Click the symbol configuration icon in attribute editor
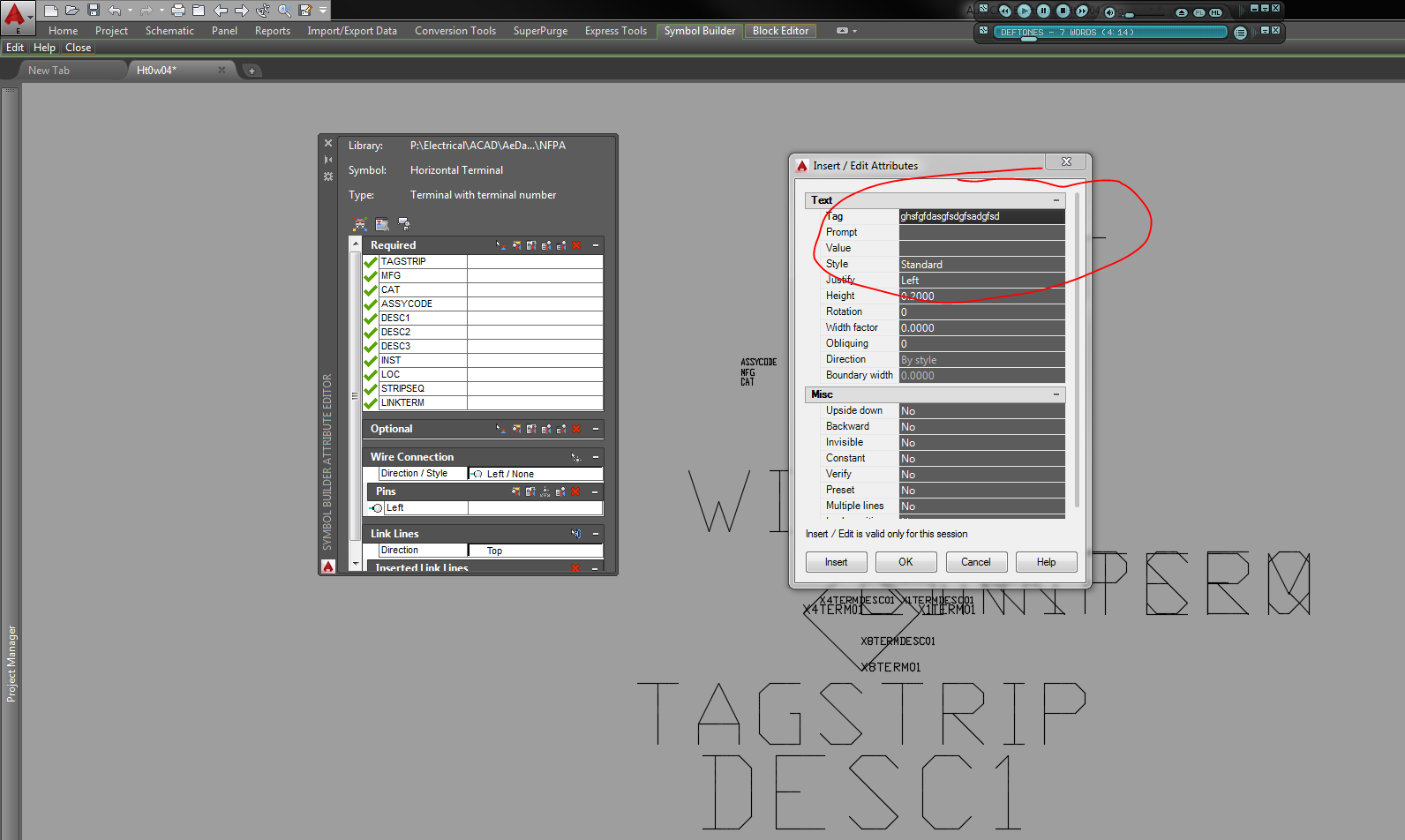Screen dimensions: 1405x840 [x=359, y=224]
